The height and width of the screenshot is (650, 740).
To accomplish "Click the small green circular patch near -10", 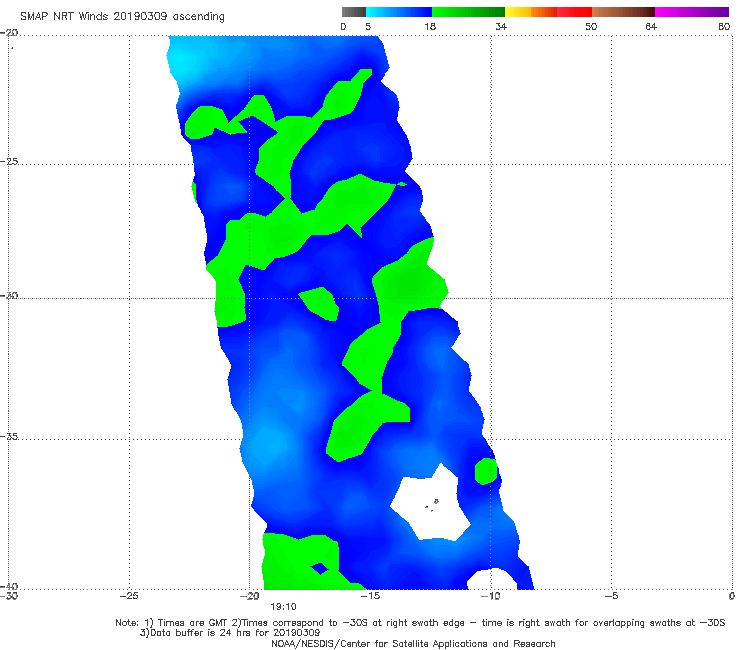I will pyautogui.click(x=486, y=471).
